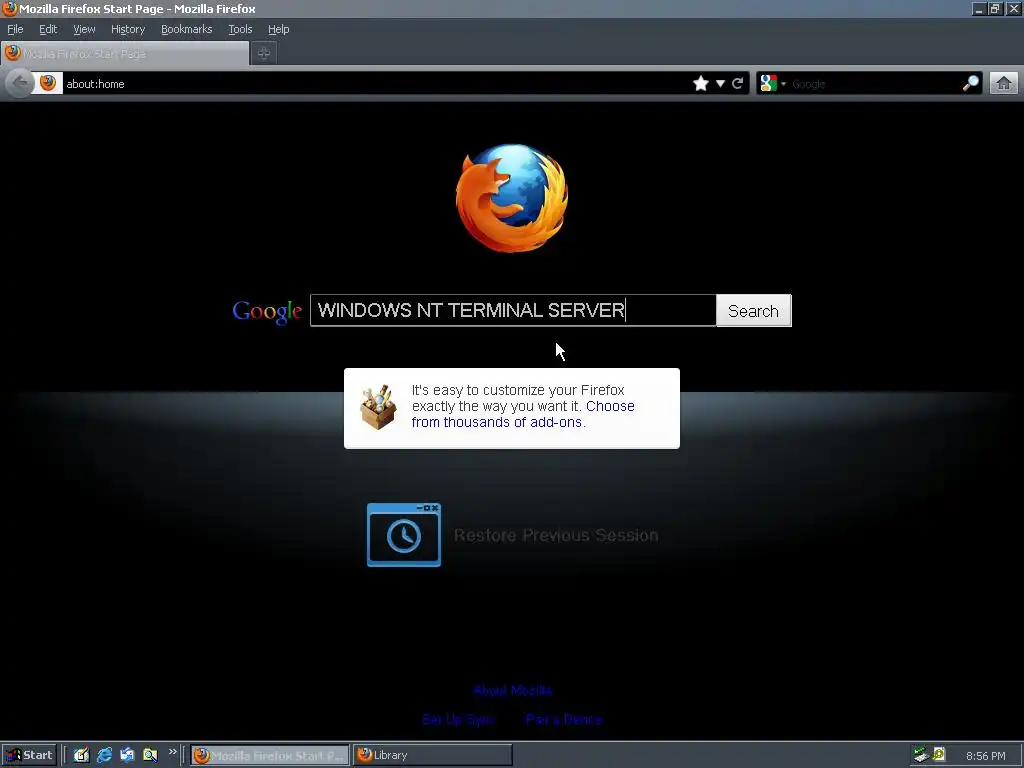The image size is (1024, 768).
Task: Click the second system tray icon
Action: point(939,755)
